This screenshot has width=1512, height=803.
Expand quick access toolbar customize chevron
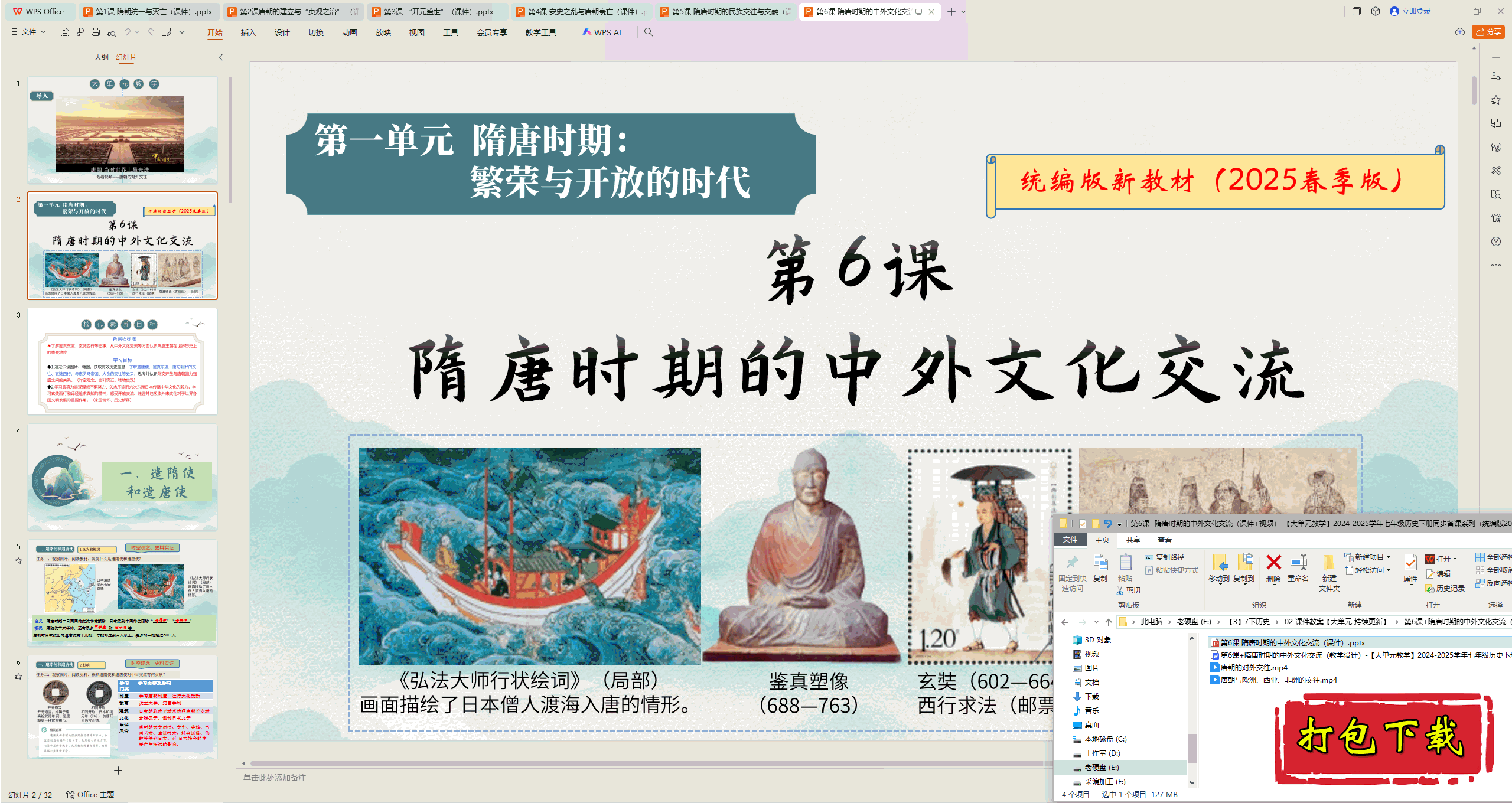tap(183, 32)
